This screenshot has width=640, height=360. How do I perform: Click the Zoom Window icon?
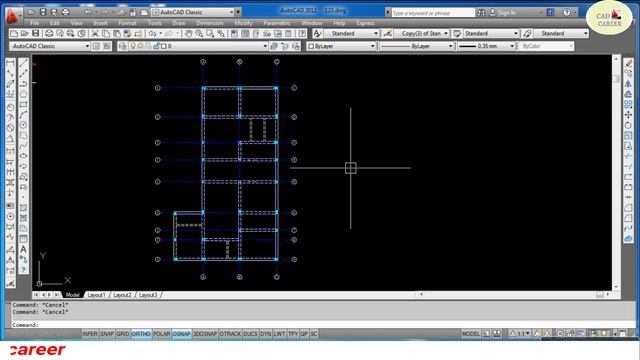(x=210, y=33)
